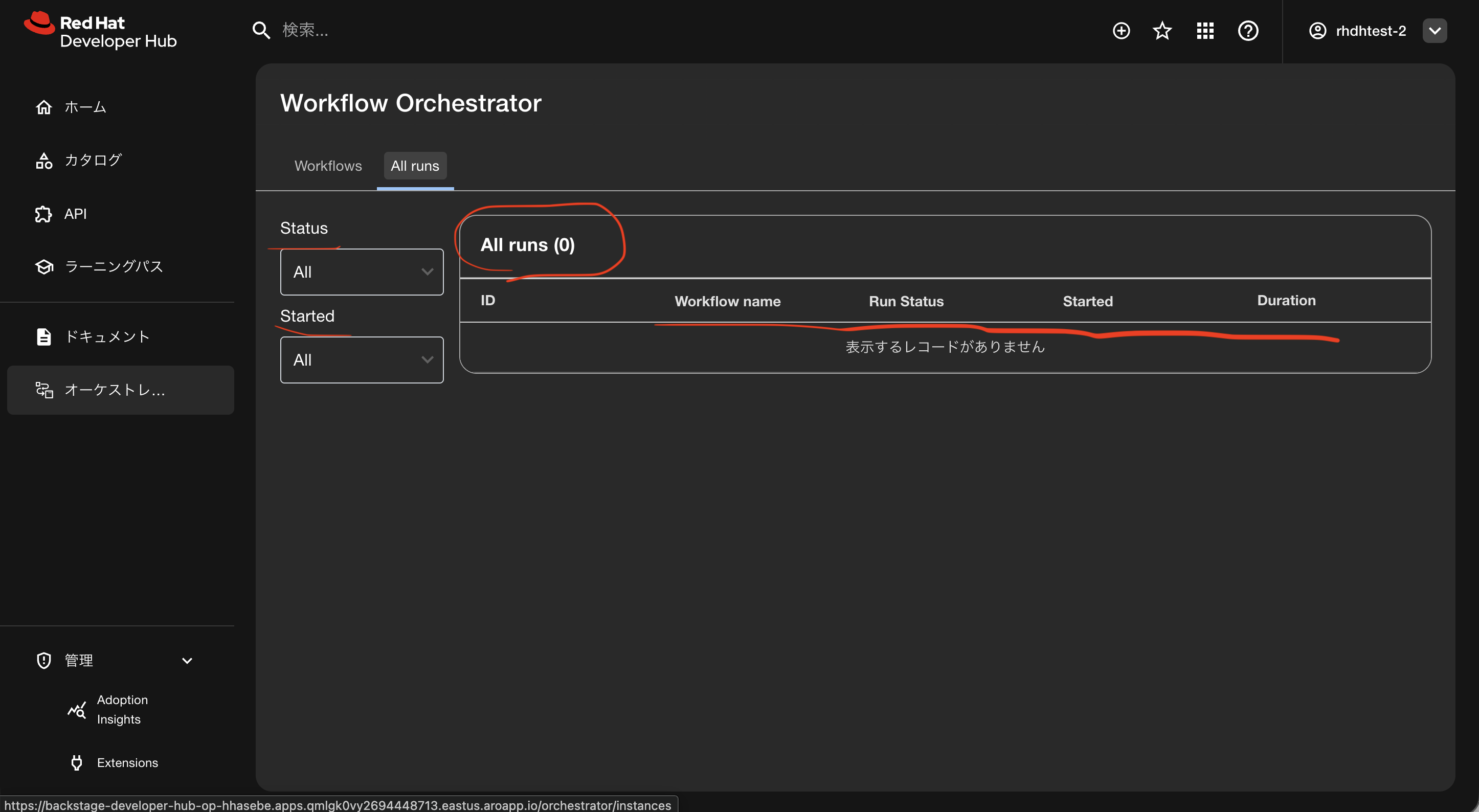The image size is (1479, 812).
Task: Open the help question mark icon
Action: pyautogui.click(x=1248, y=31)
